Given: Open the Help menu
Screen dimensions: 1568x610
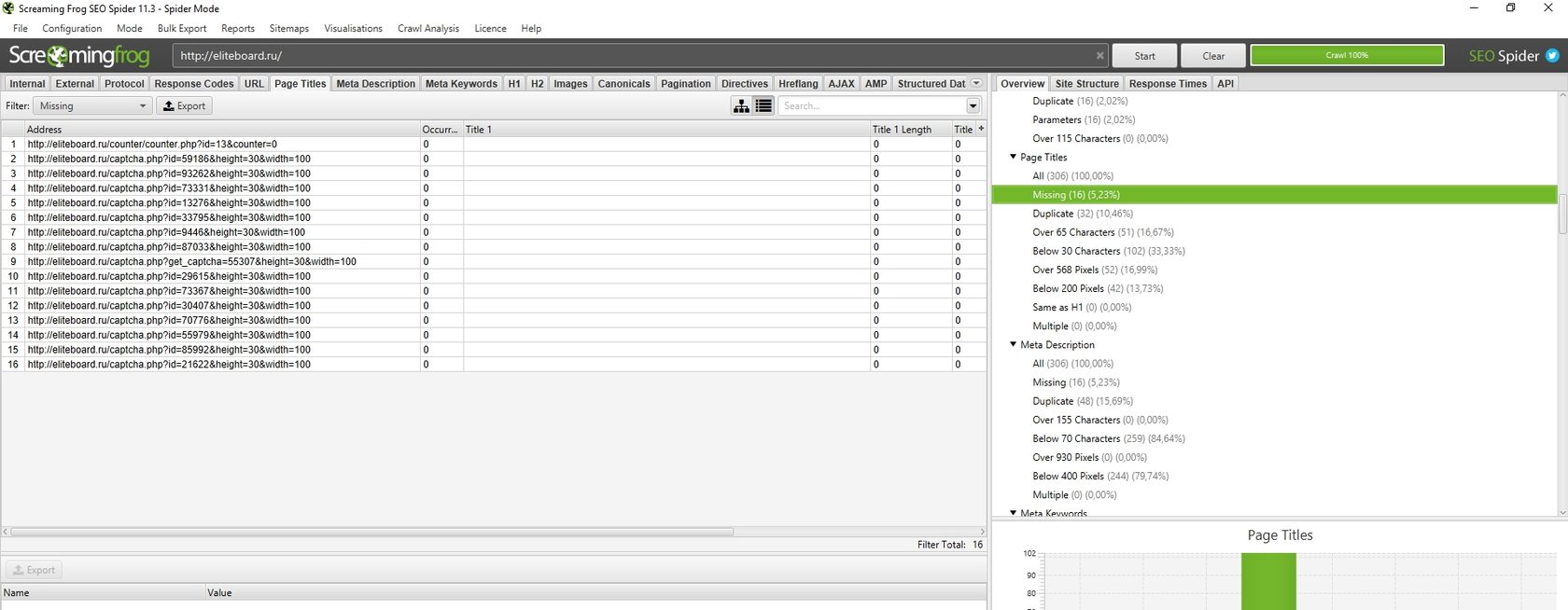Looking at the screenshot, I should (x=531, y=28).
